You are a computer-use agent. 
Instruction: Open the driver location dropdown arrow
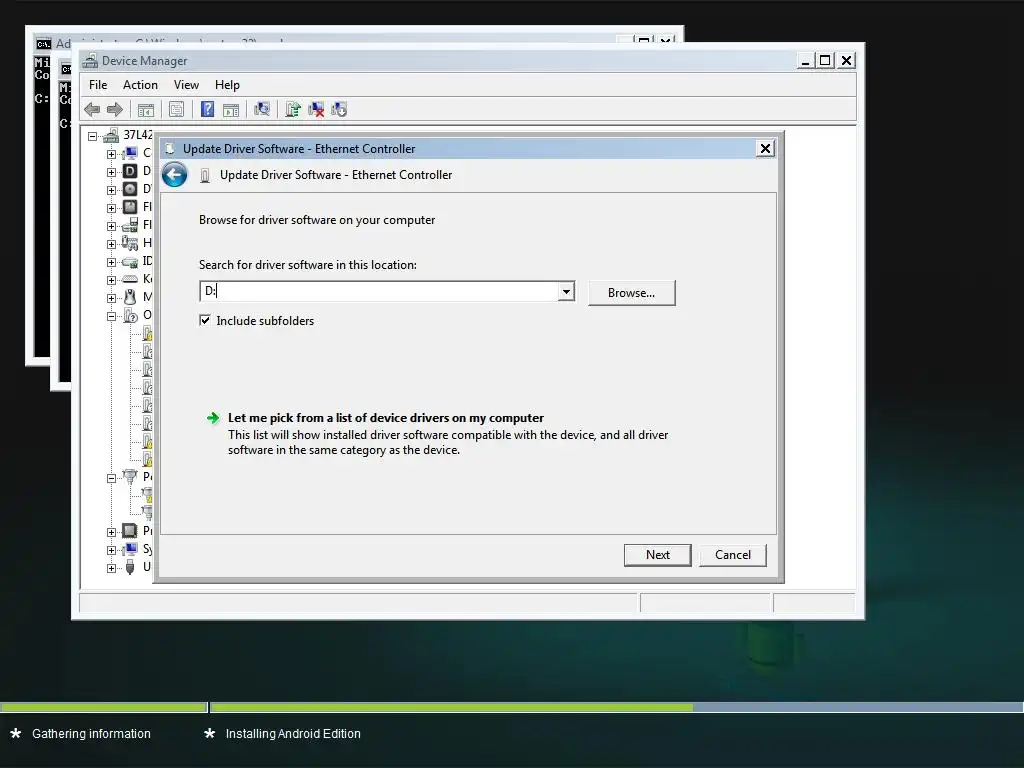pos(566,291)
